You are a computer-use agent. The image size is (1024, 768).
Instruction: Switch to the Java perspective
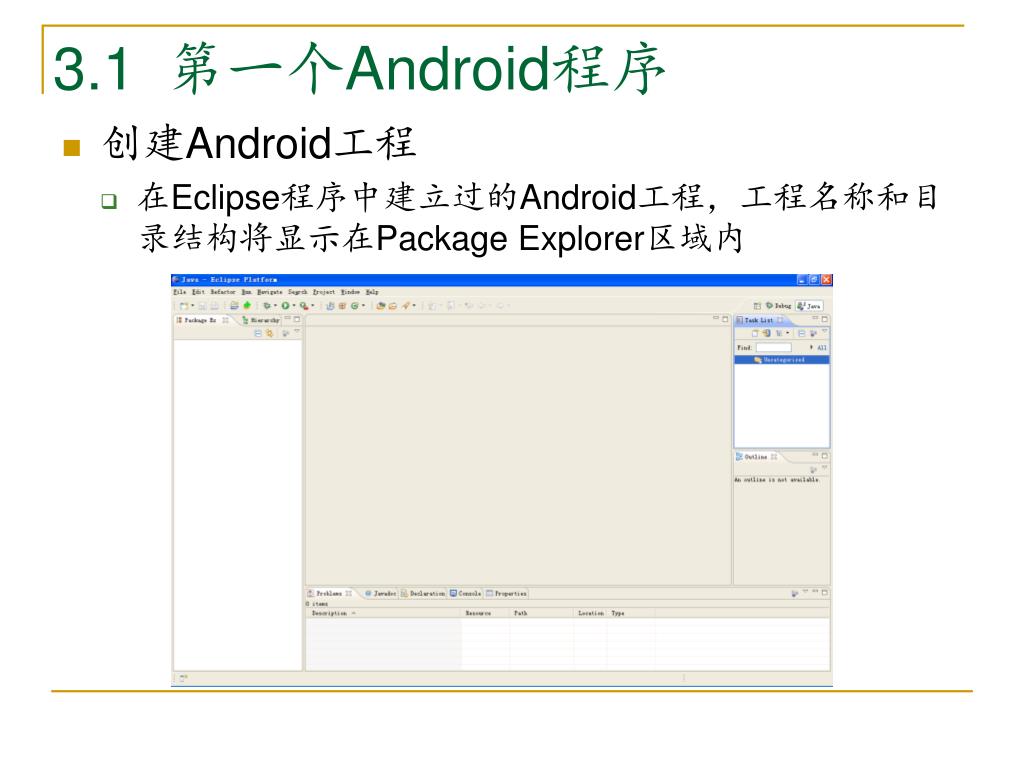809,306
